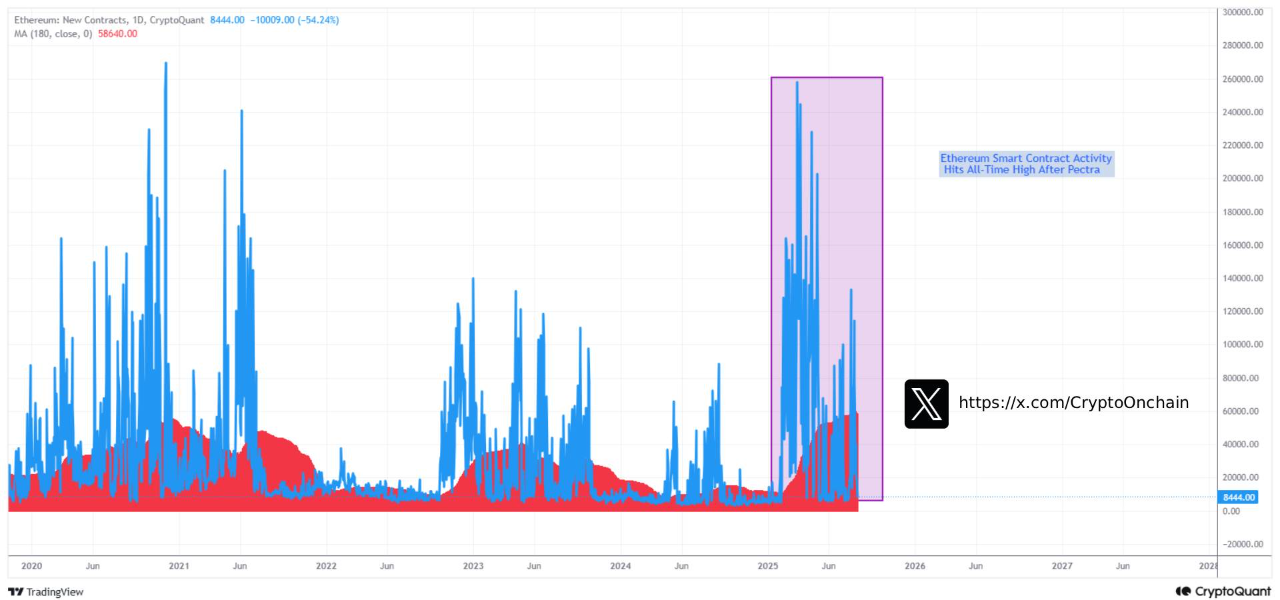Screen dimensions: 1280x600
Task: Click the 2021 label on time axis
Action: 180,566
